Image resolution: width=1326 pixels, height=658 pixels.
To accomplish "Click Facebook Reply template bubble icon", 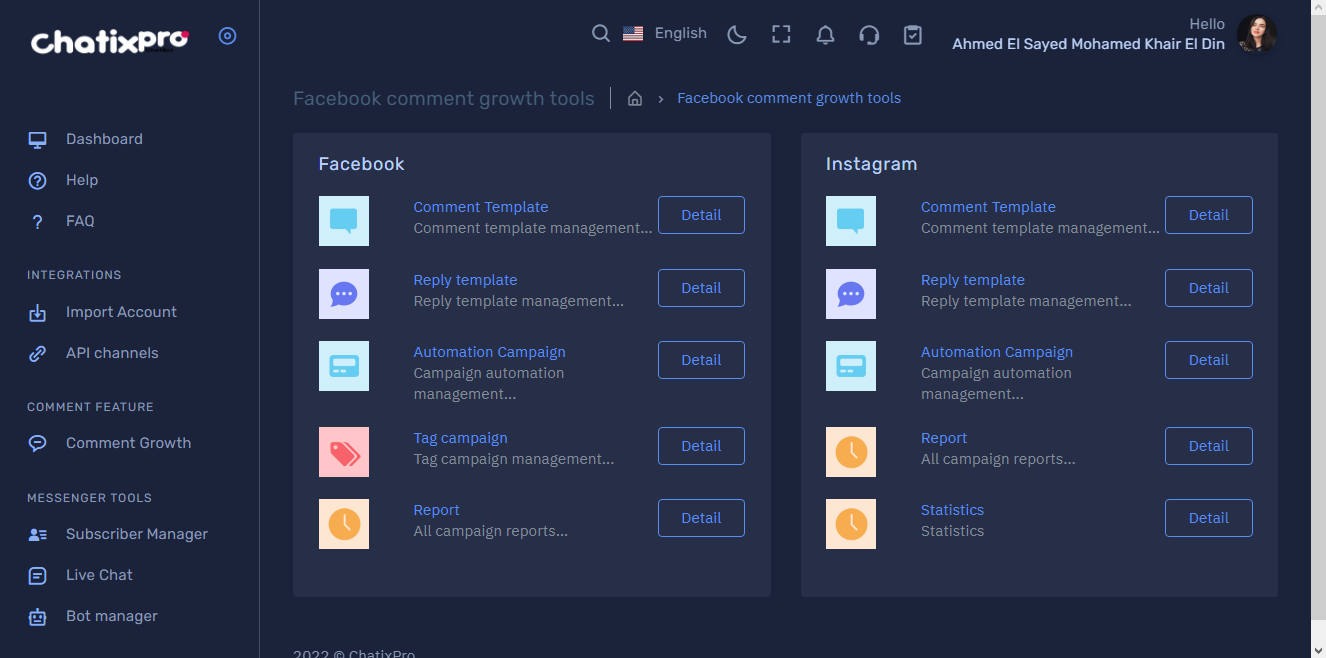I will pyautogui.click(x=344, y=294).
